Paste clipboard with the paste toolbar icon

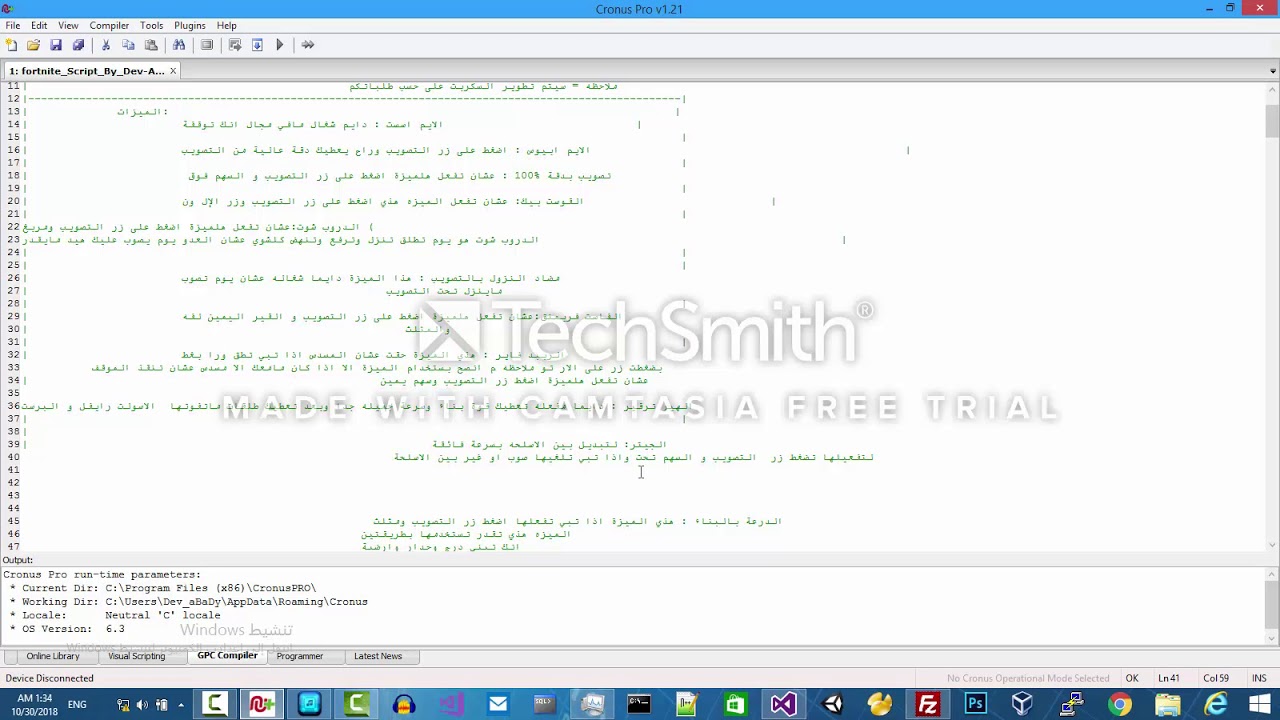pyautogui.click(x=151, y=45)
